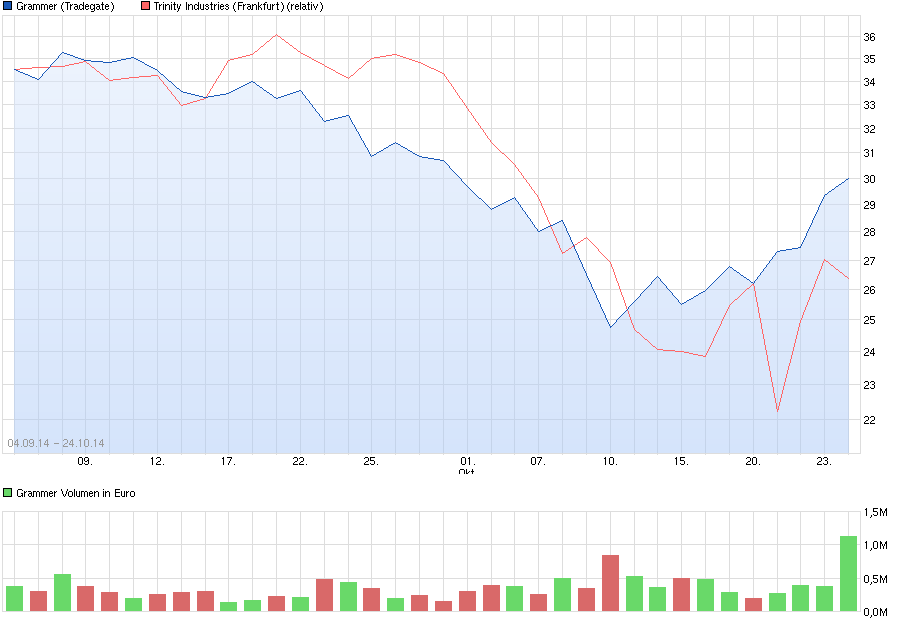The height and width of the screenshot is (622, 907).
Task: Click the Grammer Volumen in Euro label
Action: click(76, 493)
